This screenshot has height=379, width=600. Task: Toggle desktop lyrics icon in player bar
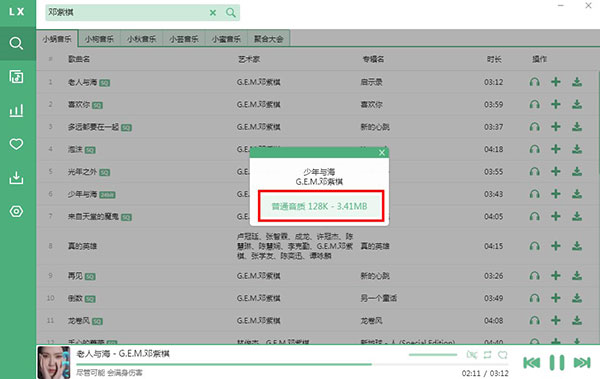(x=472, y=355)
